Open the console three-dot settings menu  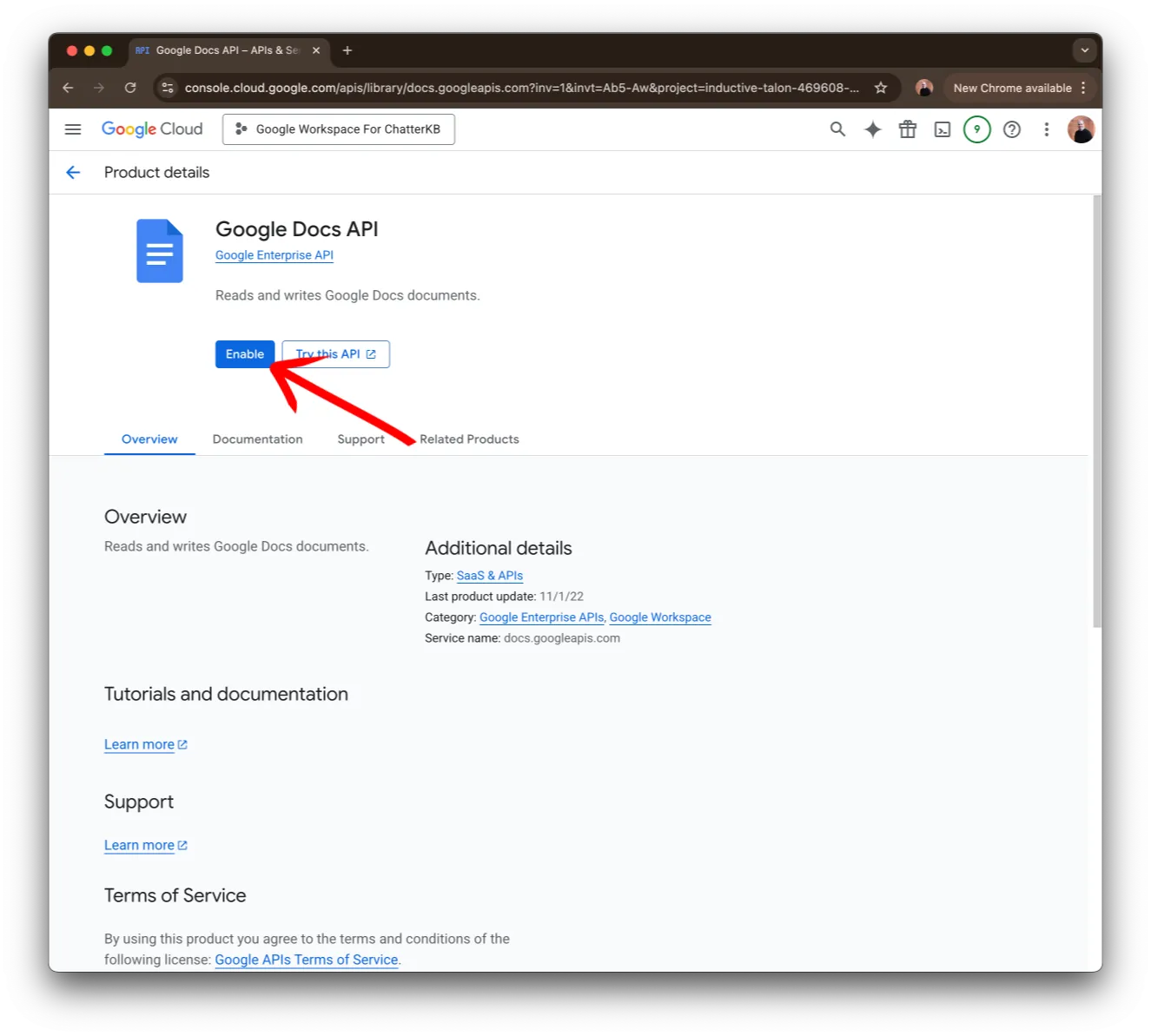click(1047, 129)
